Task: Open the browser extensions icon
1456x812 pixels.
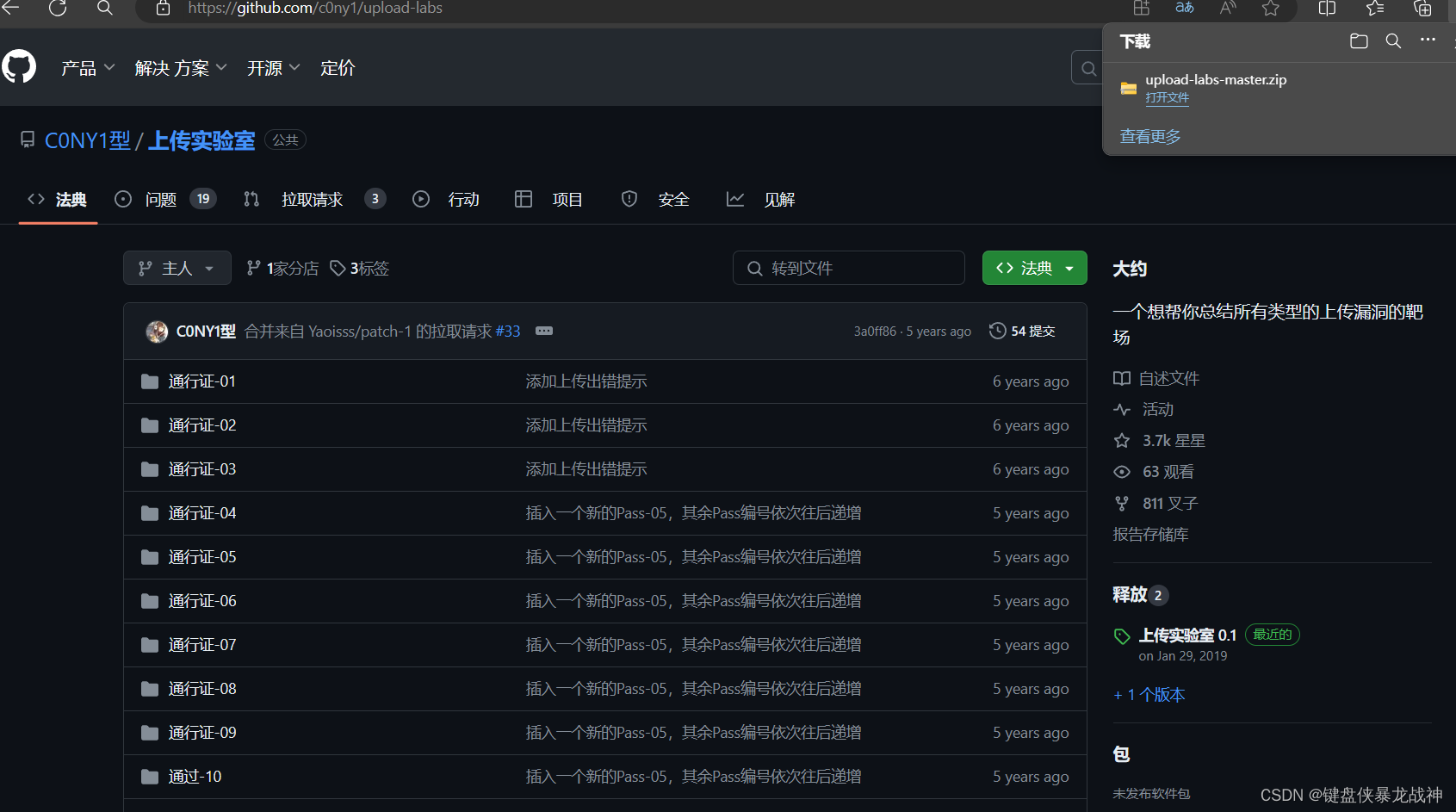Action: point(1141,9)
